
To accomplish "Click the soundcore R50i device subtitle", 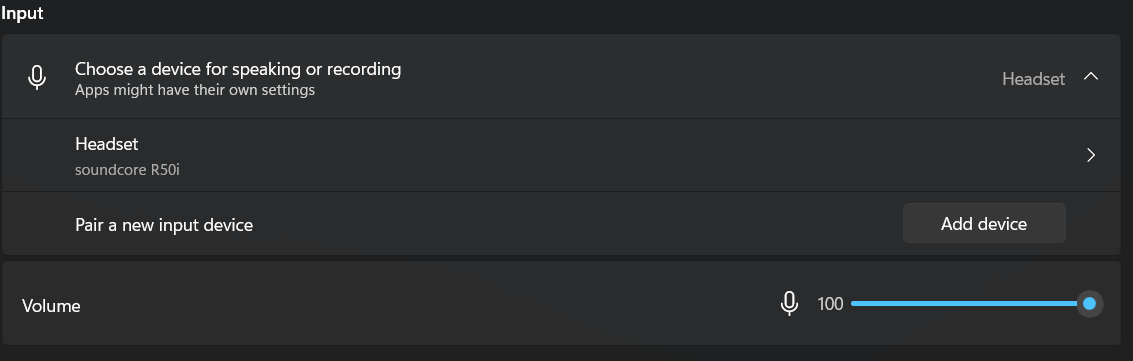I will [x=127, y=171].
